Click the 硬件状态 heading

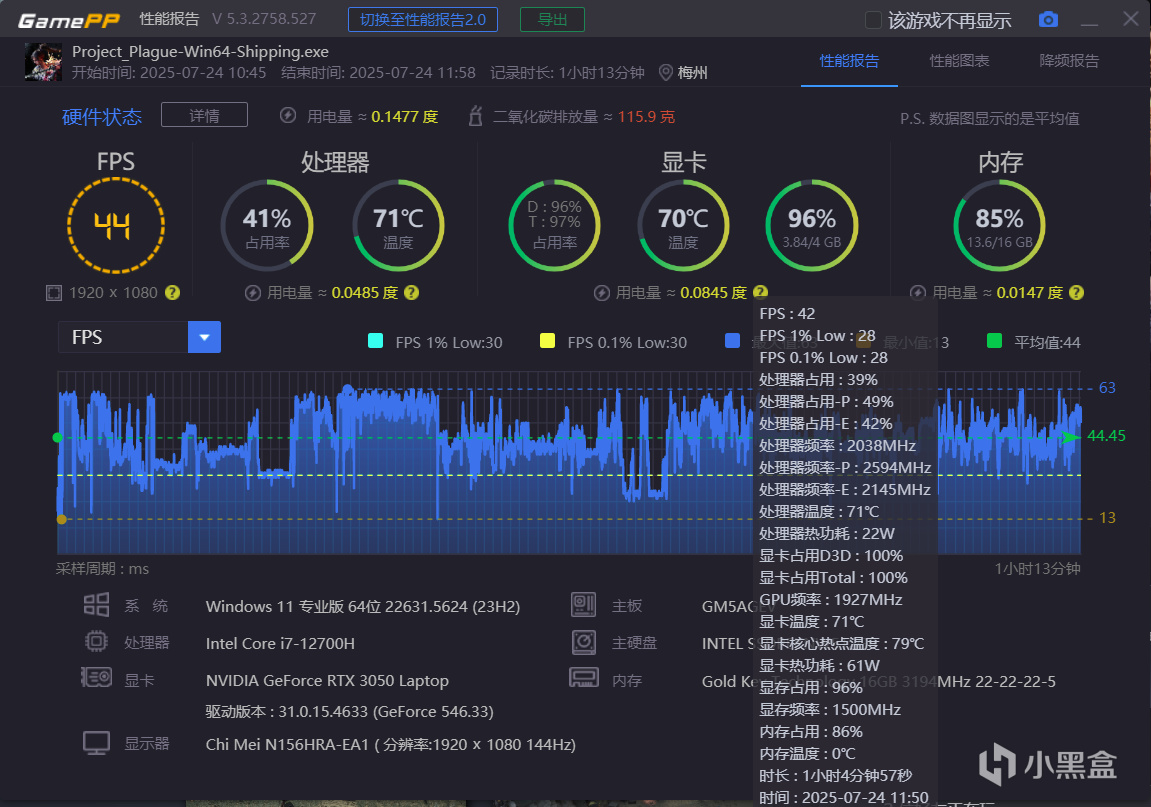pyautogui.click(x=102, y=117)
